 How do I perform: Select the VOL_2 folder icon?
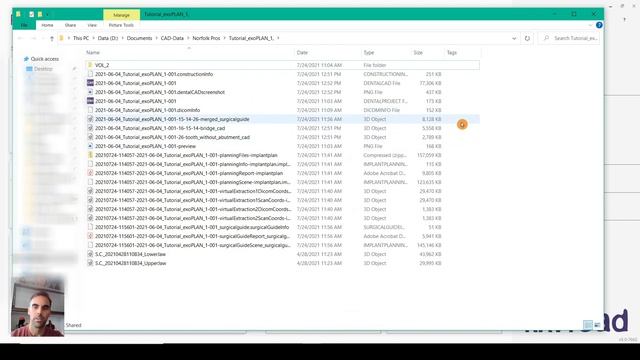coord(90,65)
